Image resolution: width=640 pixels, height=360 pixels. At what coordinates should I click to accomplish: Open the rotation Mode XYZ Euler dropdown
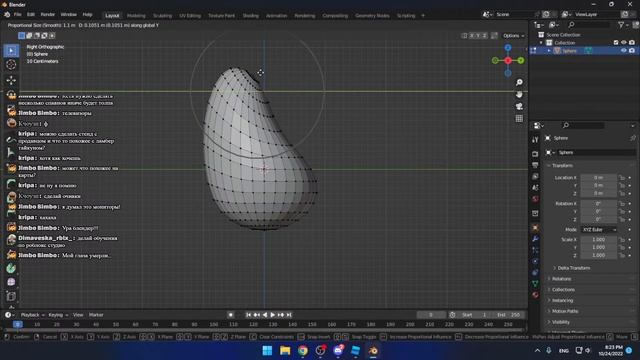tap(599, 229)
